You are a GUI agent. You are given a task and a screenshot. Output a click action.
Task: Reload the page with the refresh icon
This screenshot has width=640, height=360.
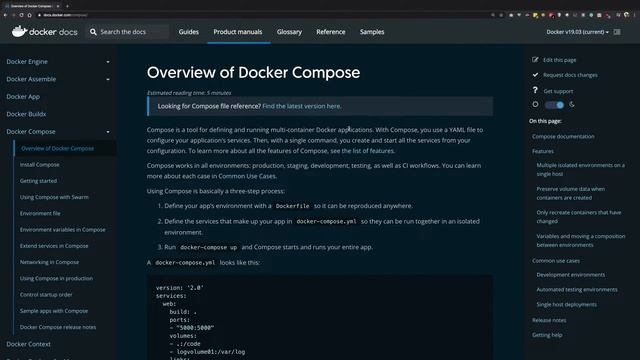pyautogui.click(x=21, y=15)
